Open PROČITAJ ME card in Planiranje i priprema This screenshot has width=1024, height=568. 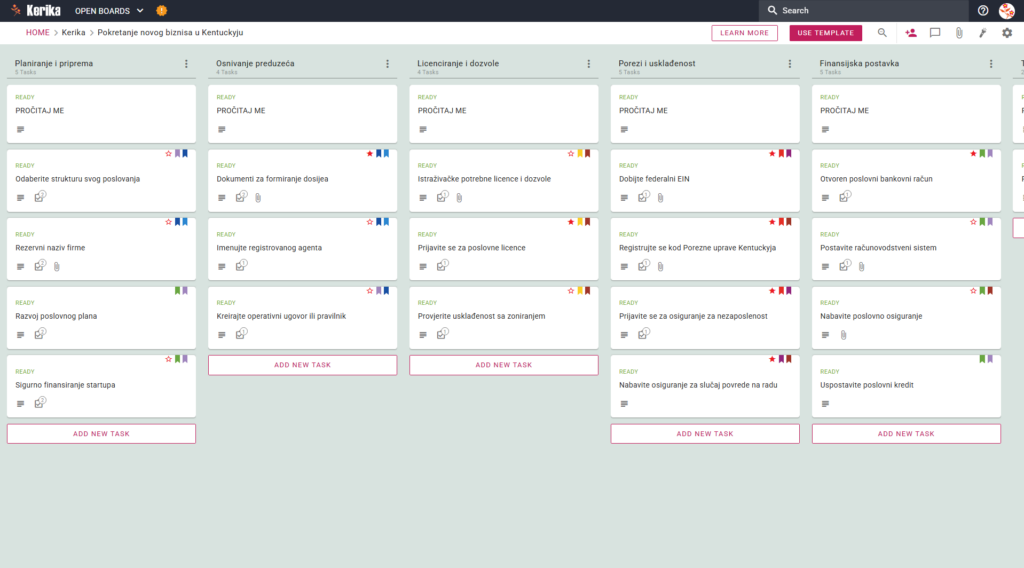(101, 114)
